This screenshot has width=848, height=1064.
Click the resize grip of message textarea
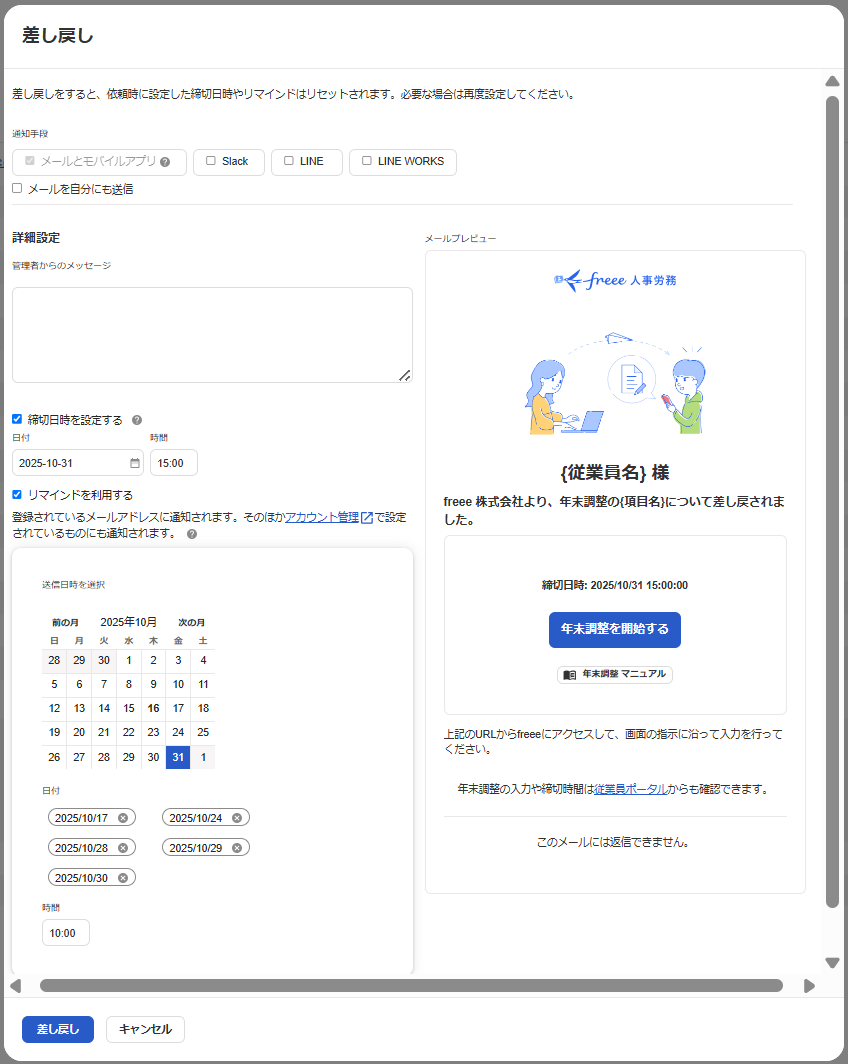pyautogui.click(x=404, y=375)
